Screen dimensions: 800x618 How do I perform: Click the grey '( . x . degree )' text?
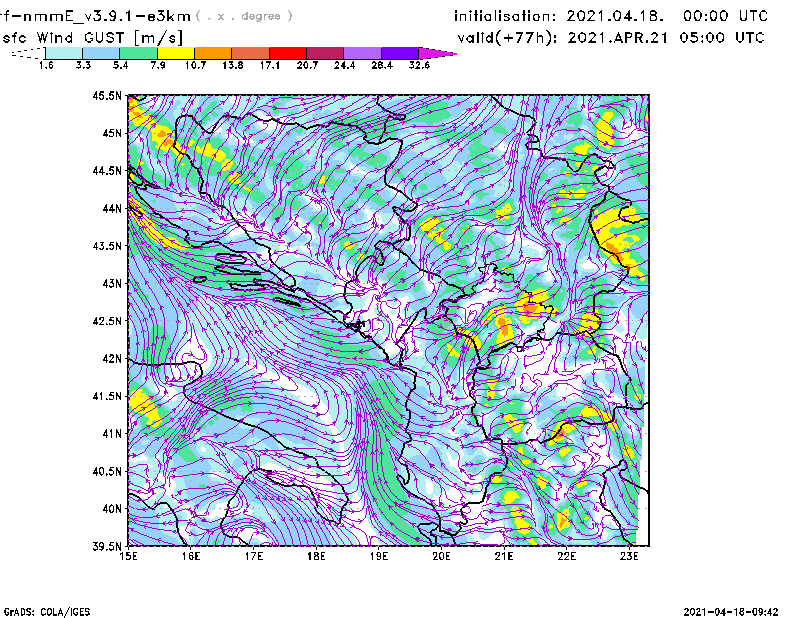(x=244, y=16)
